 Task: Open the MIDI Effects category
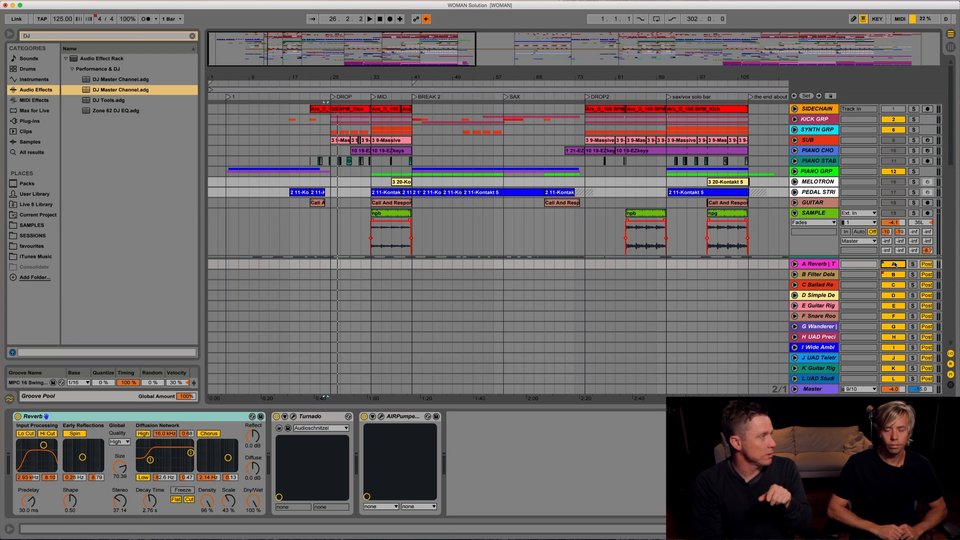click(x=34, y=100)
